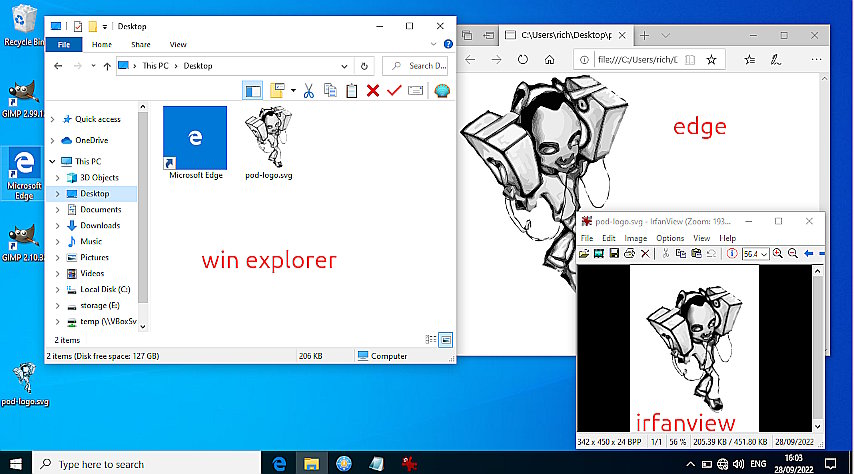Open a new tab in Edge
The height and width of the screenshot is (474, 854).
pos(644,35)
